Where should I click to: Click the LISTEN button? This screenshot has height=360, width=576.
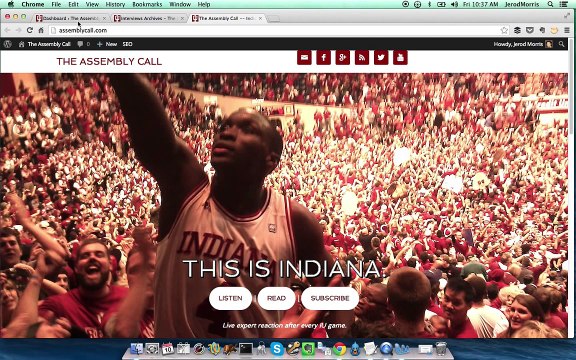[x=230, y=298]
